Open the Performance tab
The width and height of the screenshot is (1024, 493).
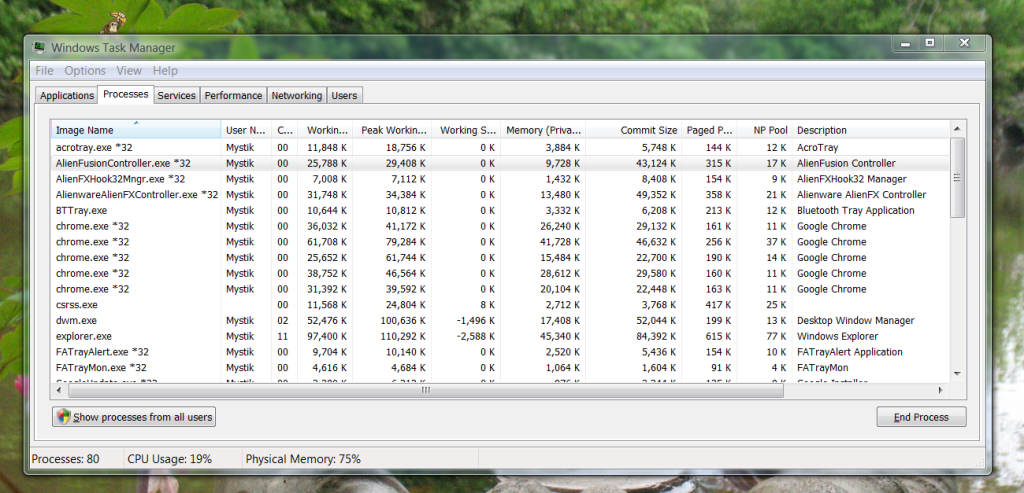click(x=233, y=95)
